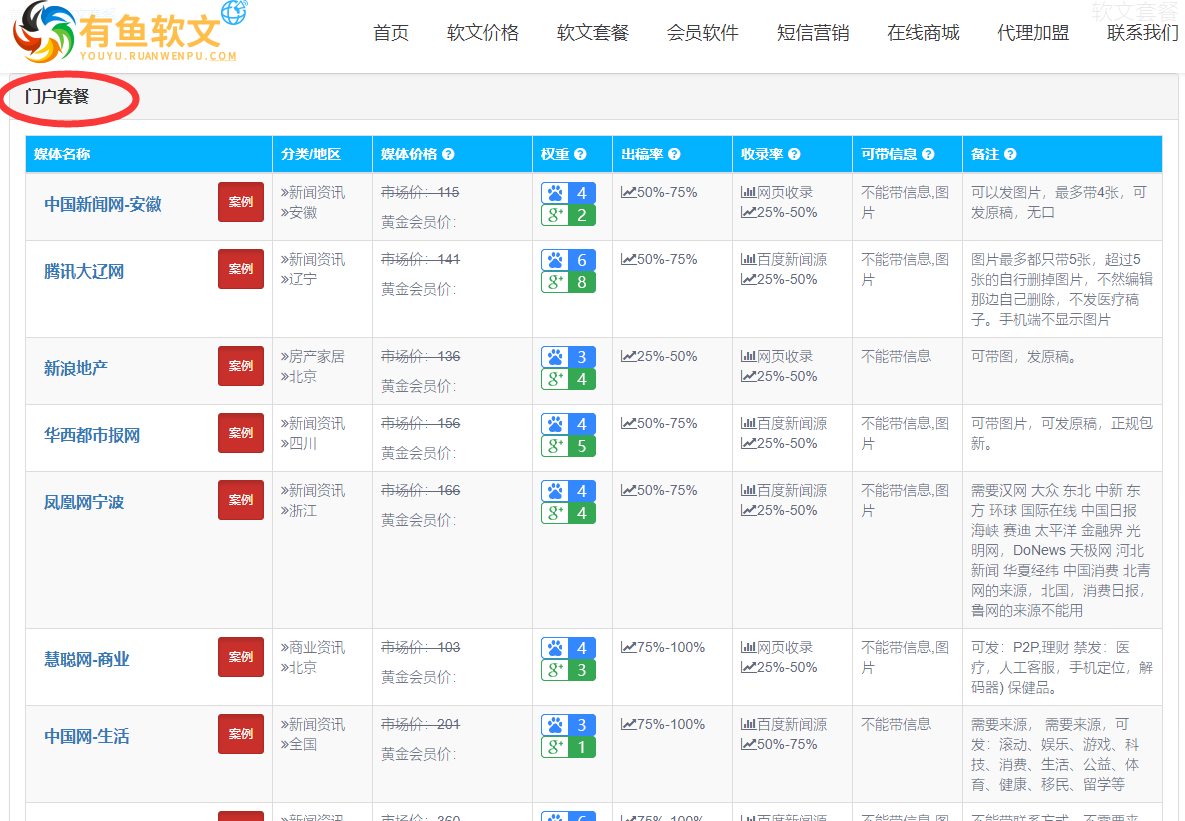
Task: Click green weight badge for 凤凰网宁波
Action: (x=568, y=513)
